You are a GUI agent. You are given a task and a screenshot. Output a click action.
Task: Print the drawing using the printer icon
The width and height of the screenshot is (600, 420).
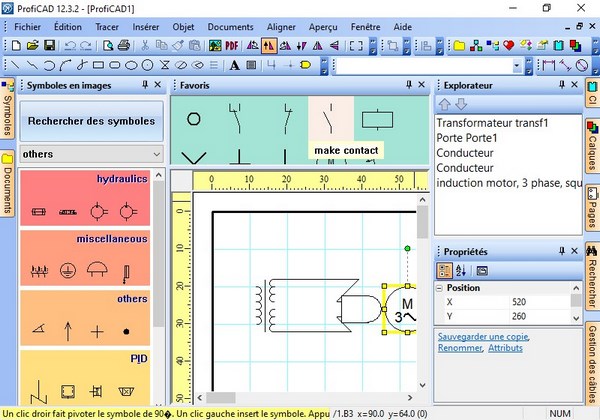coord(124,46)
